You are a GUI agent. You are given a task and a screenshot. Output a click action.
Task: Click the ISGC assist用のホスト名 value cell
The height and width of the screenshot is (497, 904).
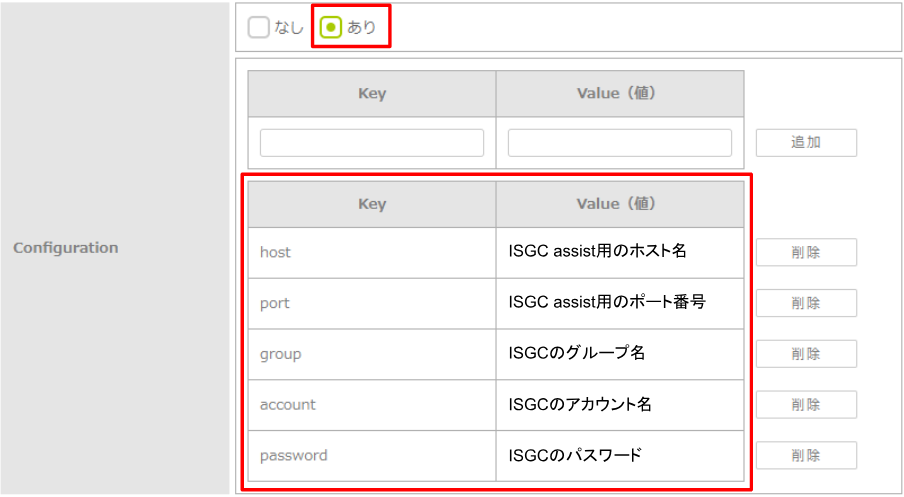[619, 253]
